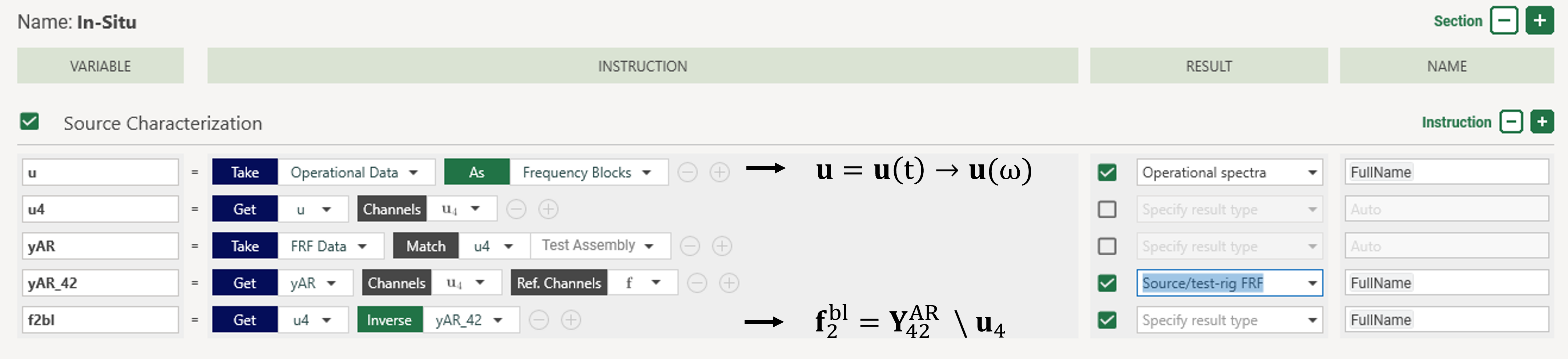Screen dimensions: 1568x359
Task: Open the Source/test-rig FRF result dropdown
Action: click(1230, 283)
